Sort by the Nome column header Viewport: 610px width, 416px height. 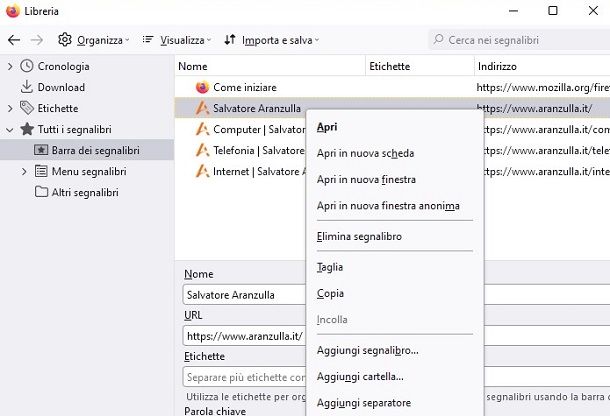[x=270, y=67]
